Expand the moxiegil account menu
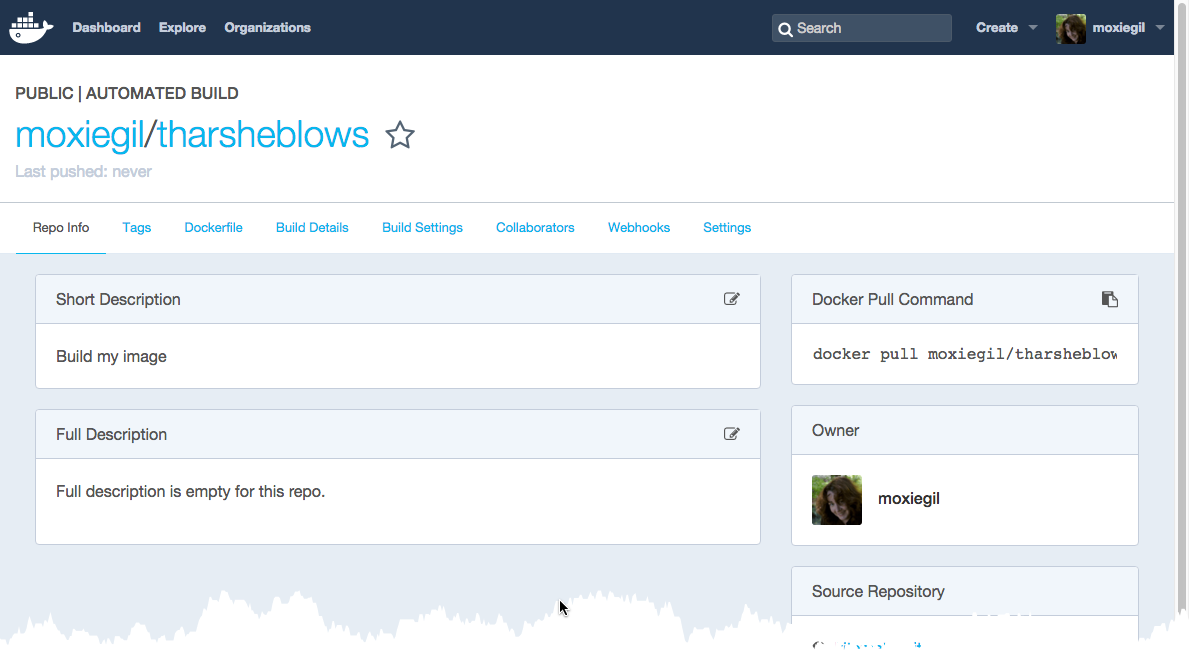 pos(1118,27)
